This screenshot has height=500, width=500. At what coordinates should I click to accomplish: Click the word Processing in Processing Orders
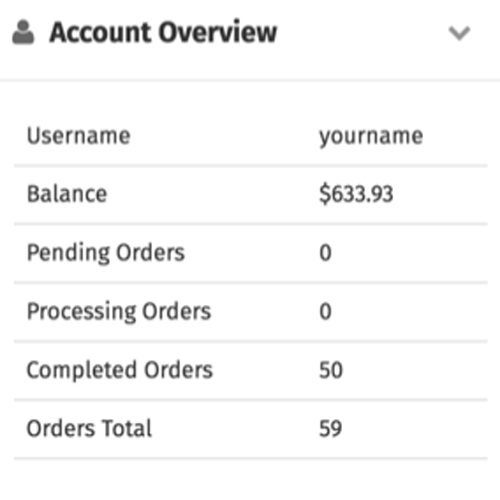pyautogui.click(x=82, y=312)
